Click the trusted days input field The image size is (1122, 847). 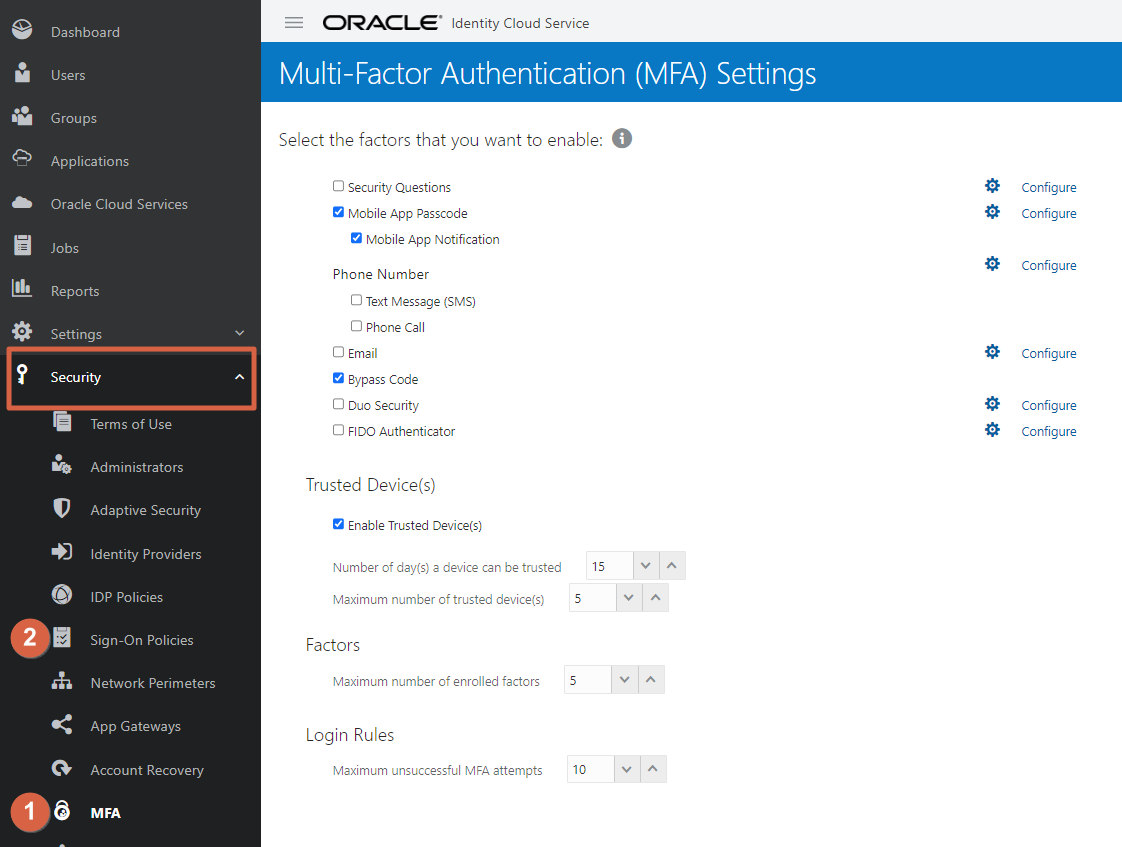point(610,566)
